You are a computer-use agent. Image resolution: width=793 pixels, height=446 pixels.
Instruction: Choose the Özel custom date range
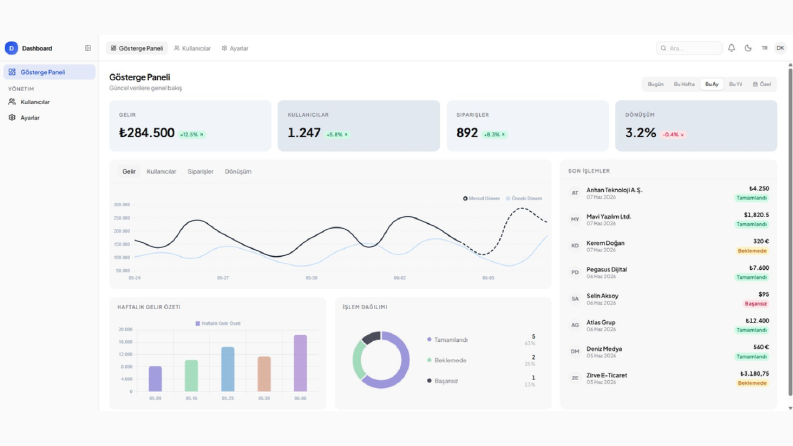[762, 84]
